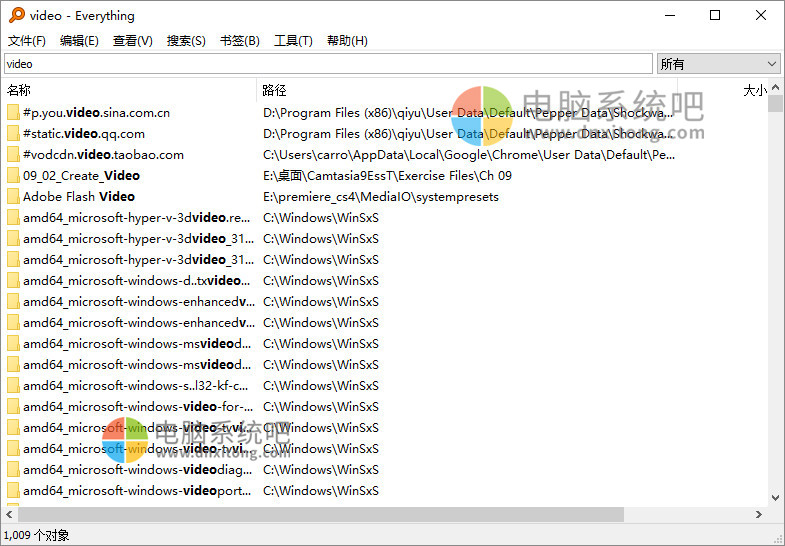
Task: Select name amd64_microsoft-windows-s..l32-kf-c...
Action: (x=136, y=386)
